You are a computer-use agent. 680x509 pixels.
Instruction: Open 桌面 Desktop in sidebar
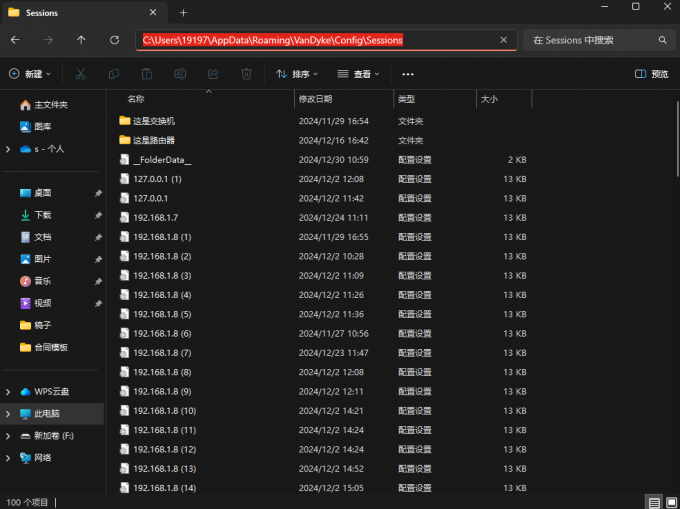click(x=36, y=193)
